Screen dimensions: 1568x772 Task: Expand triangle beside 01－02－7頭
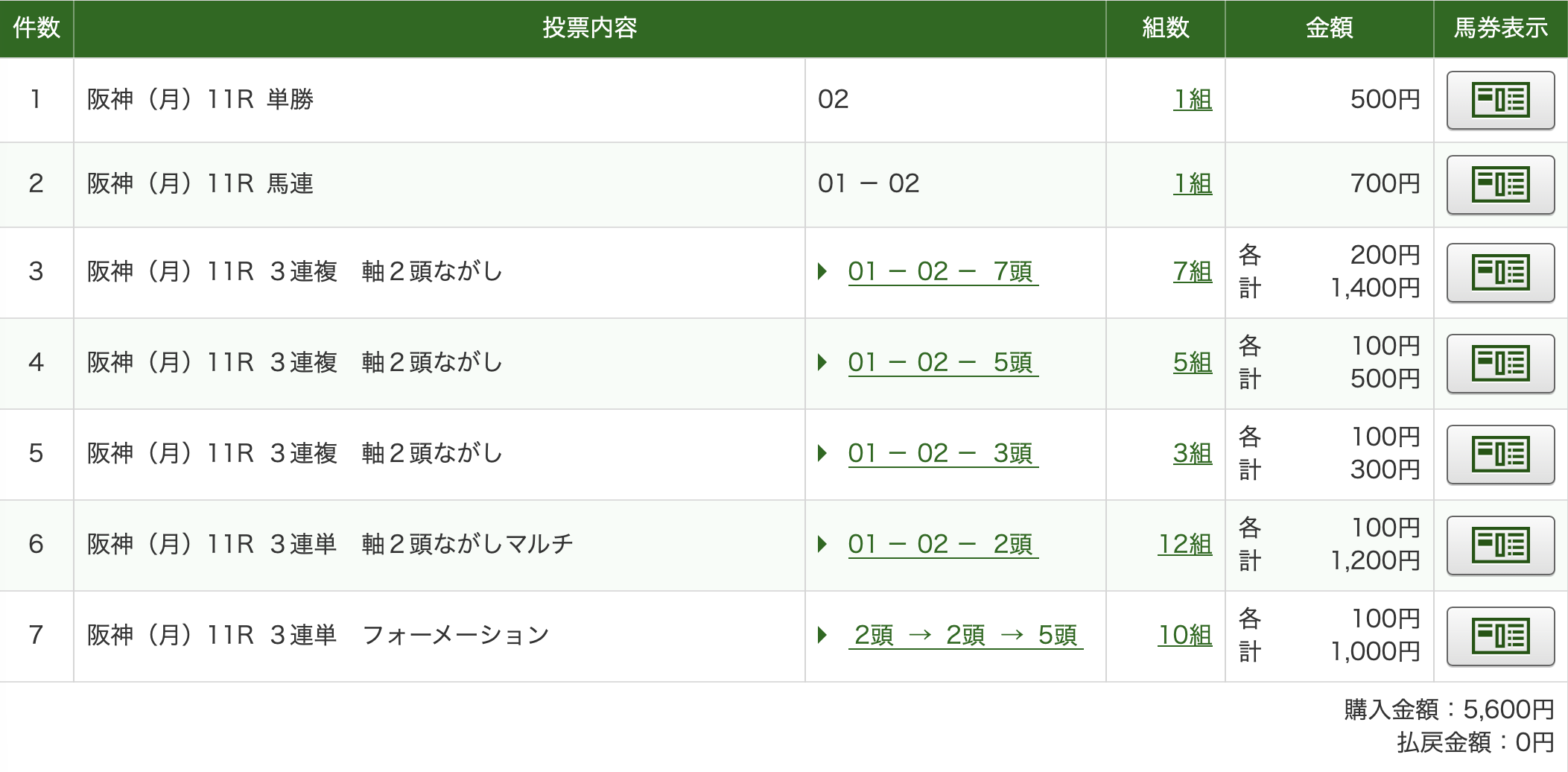click(x=822, y=271)
